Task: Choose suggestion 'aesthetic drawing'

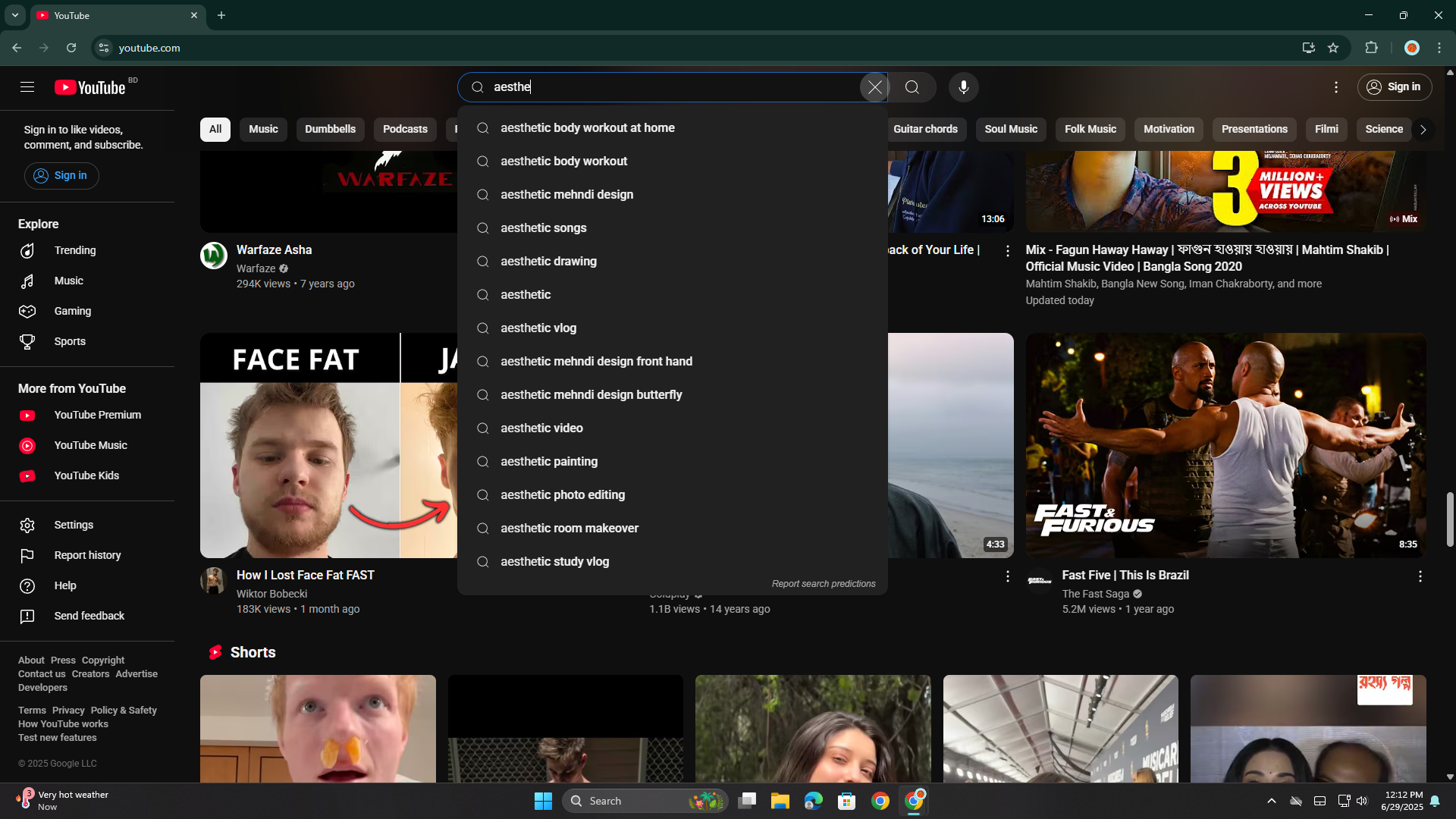Action: click(673, 262)
